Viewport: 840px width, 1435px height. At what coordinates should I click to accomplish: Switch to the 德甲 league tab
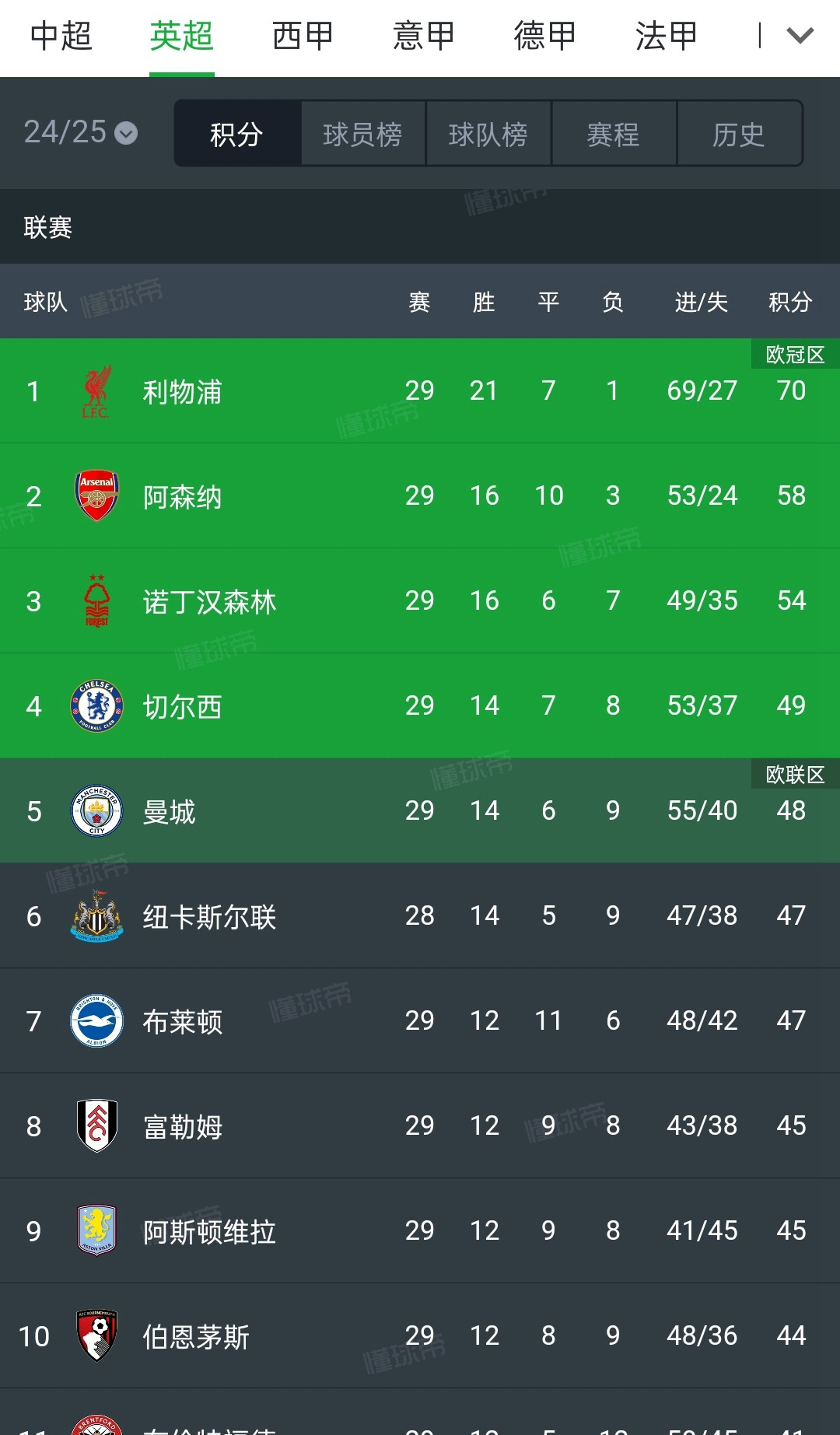545,36
